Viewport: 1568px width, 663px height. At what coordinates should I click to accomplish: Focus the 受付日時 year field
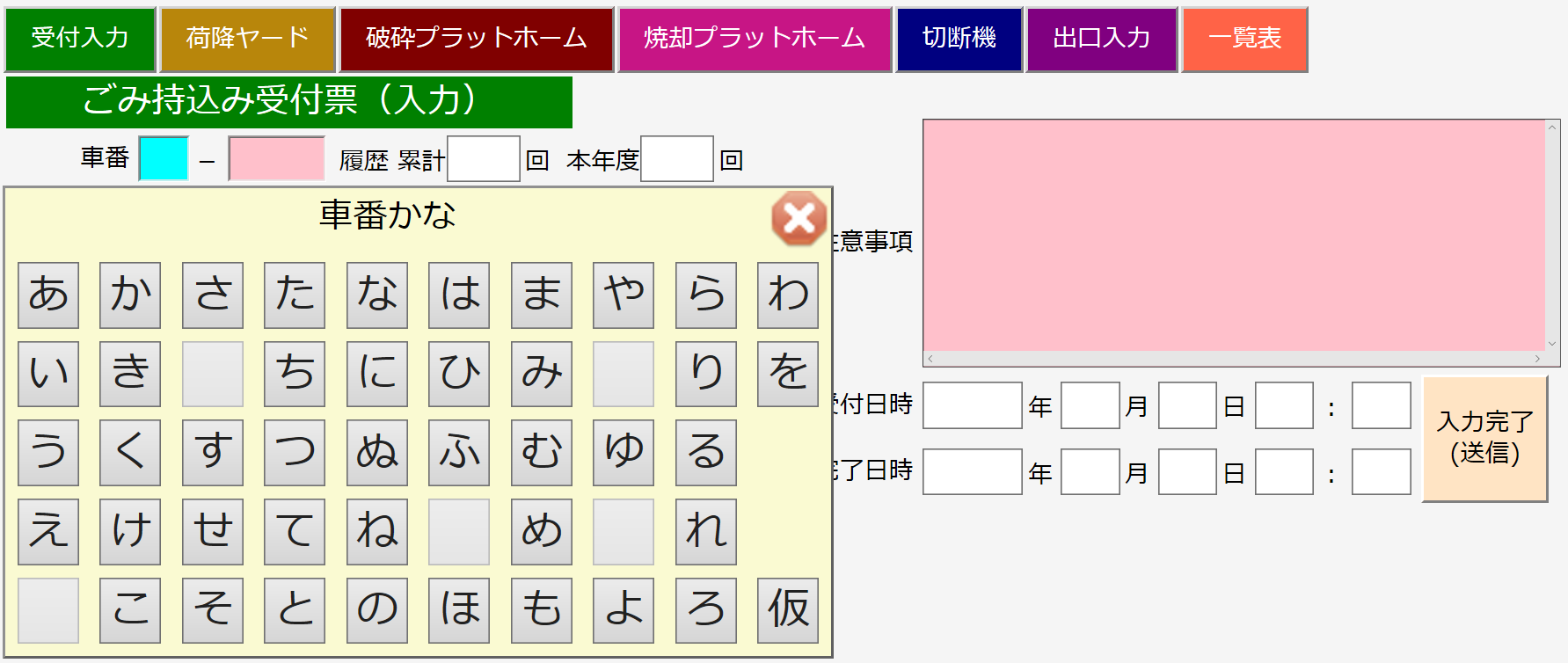point(973,405)
